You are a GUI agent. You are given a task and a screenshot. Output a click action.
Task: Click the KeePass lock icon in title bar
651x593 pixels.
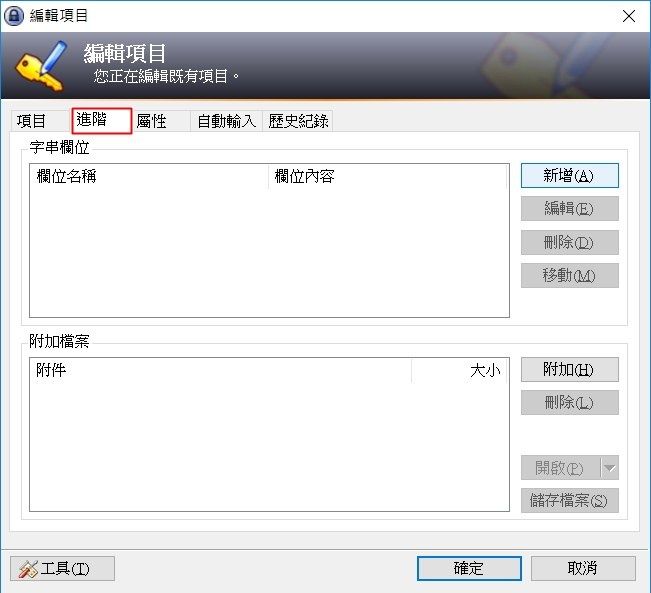pyautogui.click(x=14, y=16)
